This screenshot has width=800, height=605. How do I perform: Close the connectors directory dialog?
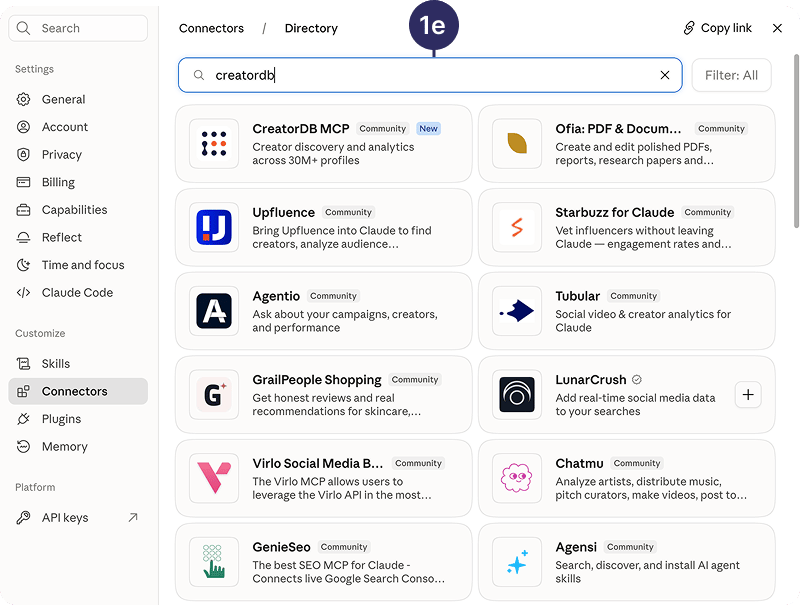click(x=777, y=28)
